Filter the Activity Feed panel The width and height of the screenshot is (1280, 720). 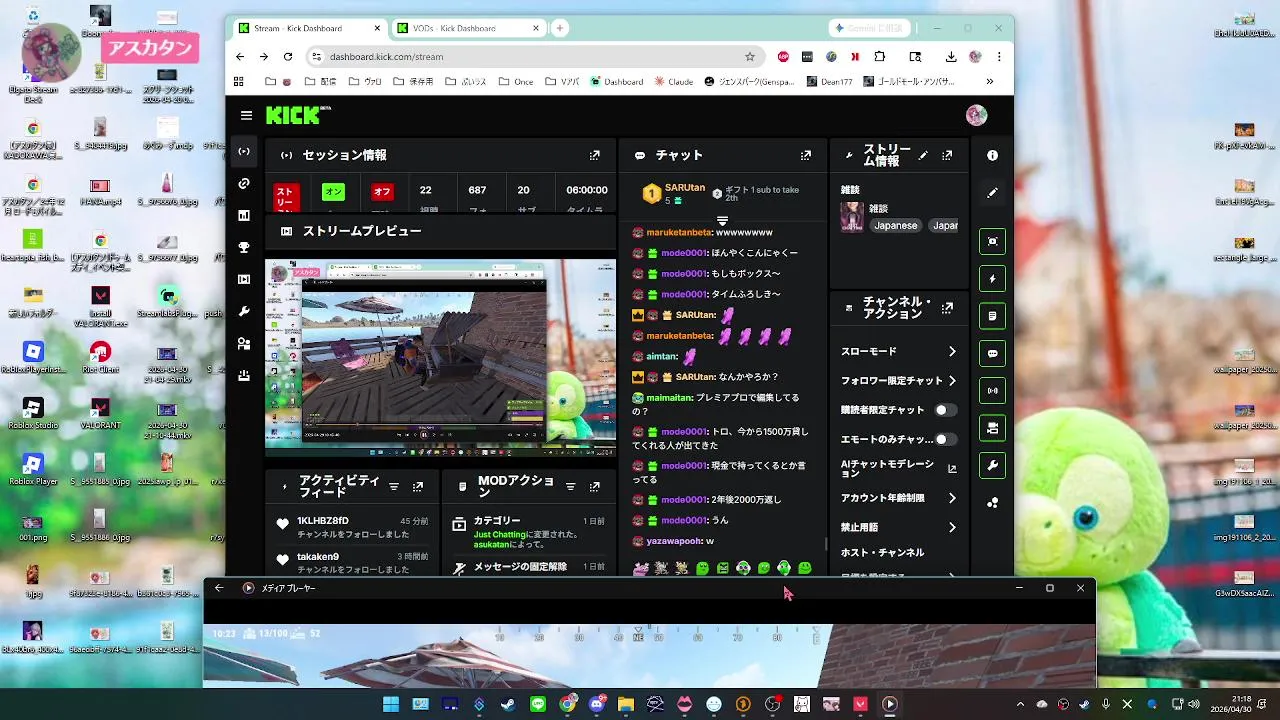(x=394, y=487)
